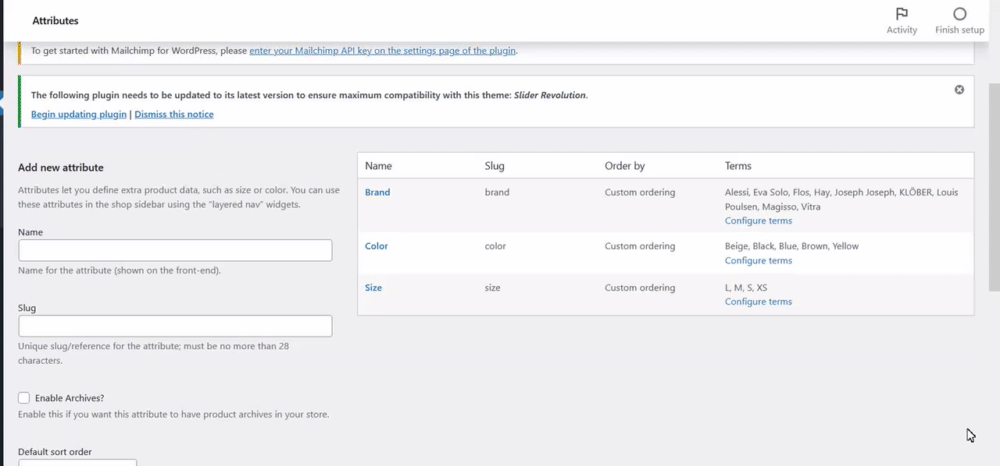
Task: Open the Color attribute
Action: click(376, 246)
